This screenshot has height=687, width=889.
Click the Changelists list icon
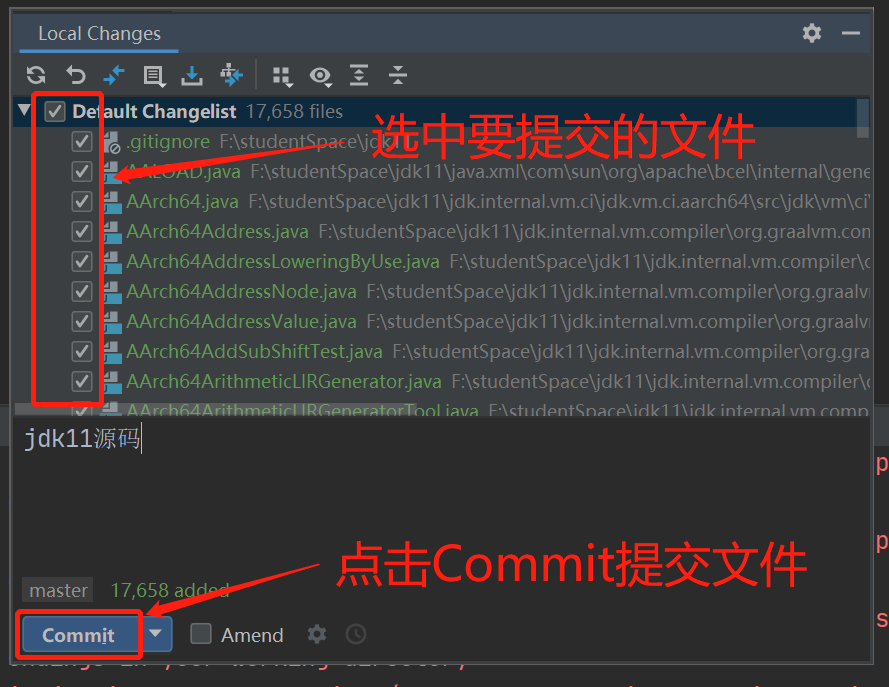coord(154,76)
